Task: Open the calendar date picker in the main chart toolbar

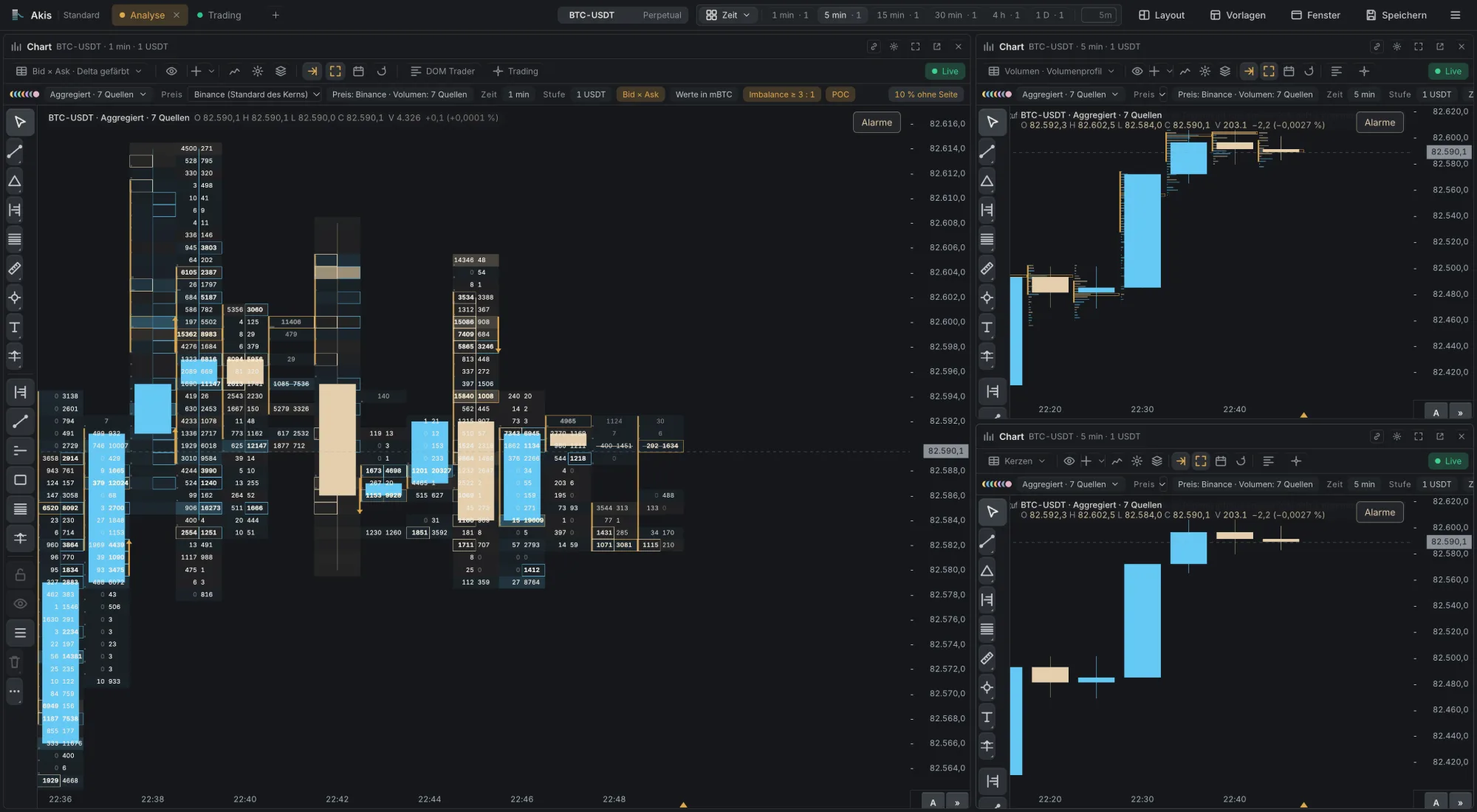Action: [x=358, y=72]
